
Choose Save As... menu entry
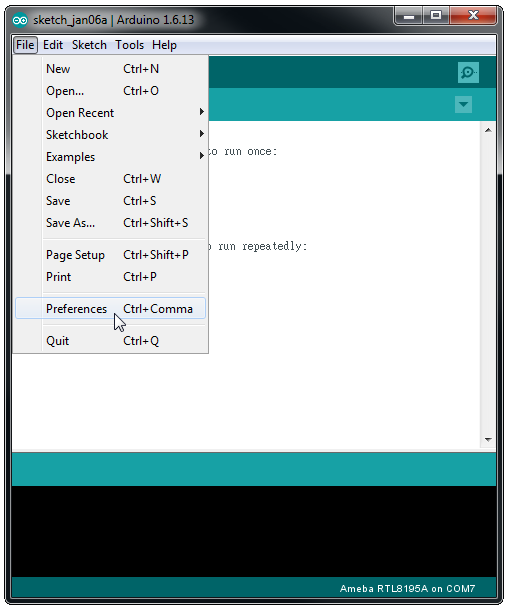pos(110,223)
